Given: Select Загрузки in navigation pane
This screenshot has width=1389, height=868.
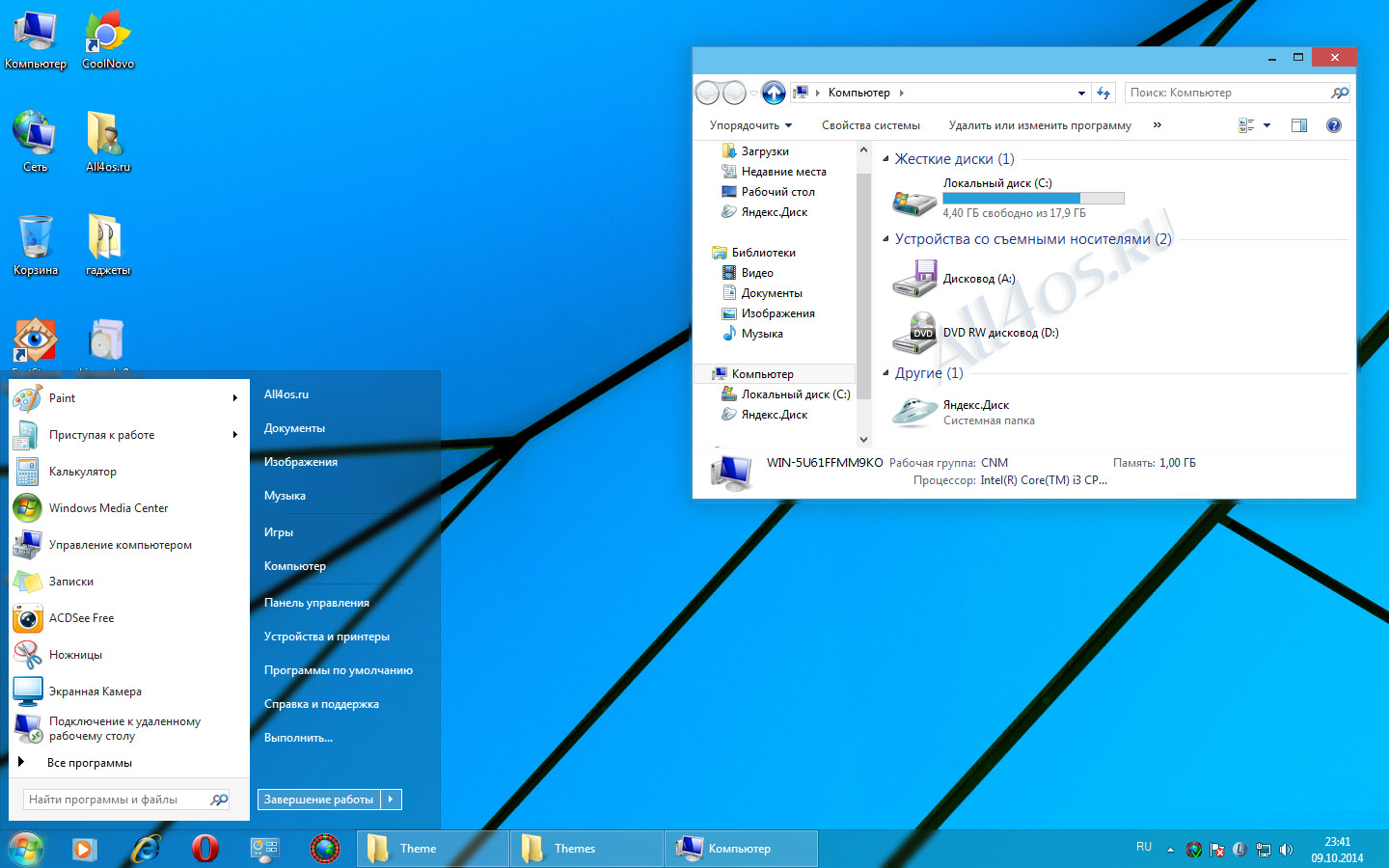Looking at the screenshot, I should point(765,151).
